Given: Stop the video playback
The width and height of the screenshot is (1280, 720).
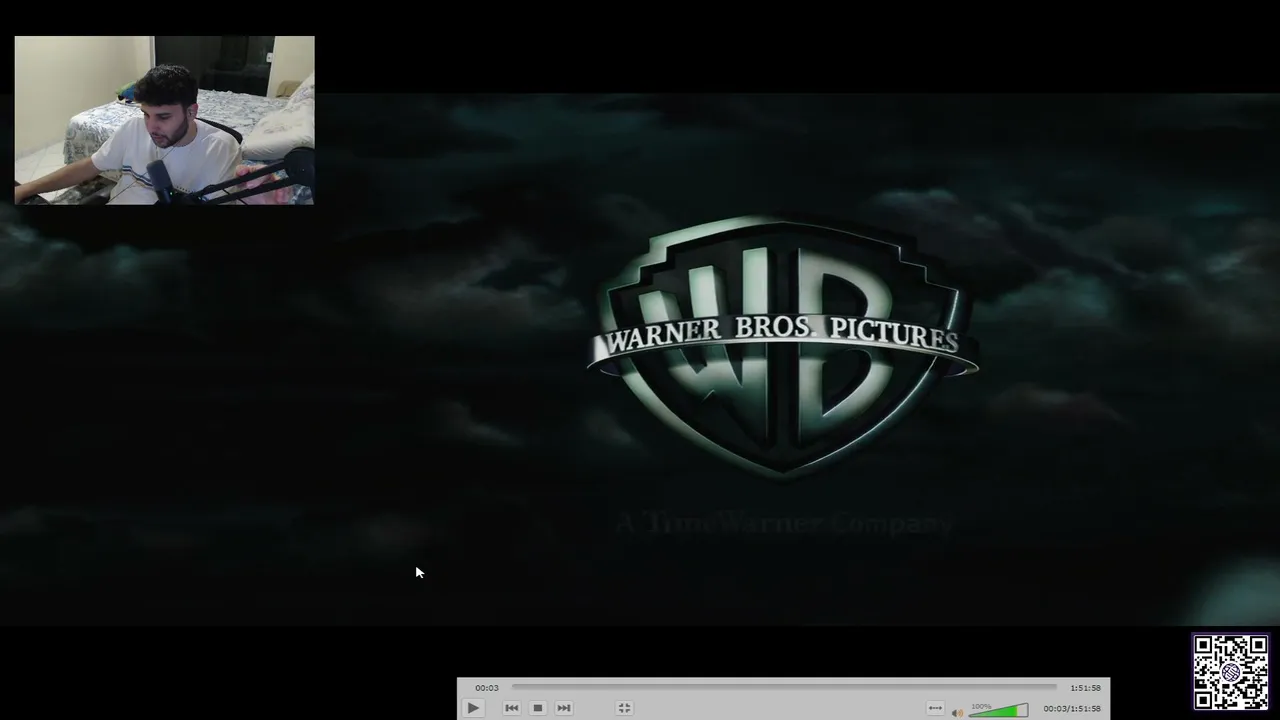Looking at the screenshot, I should click(538, 708).
